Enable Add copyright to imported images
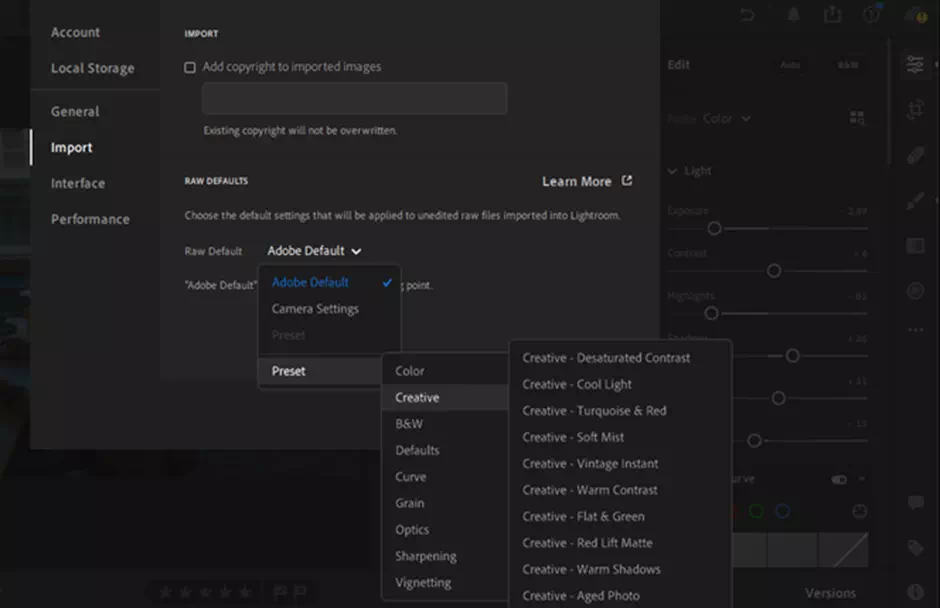The image size is (940, 608). pyautogui.click(x=190, y=67)
